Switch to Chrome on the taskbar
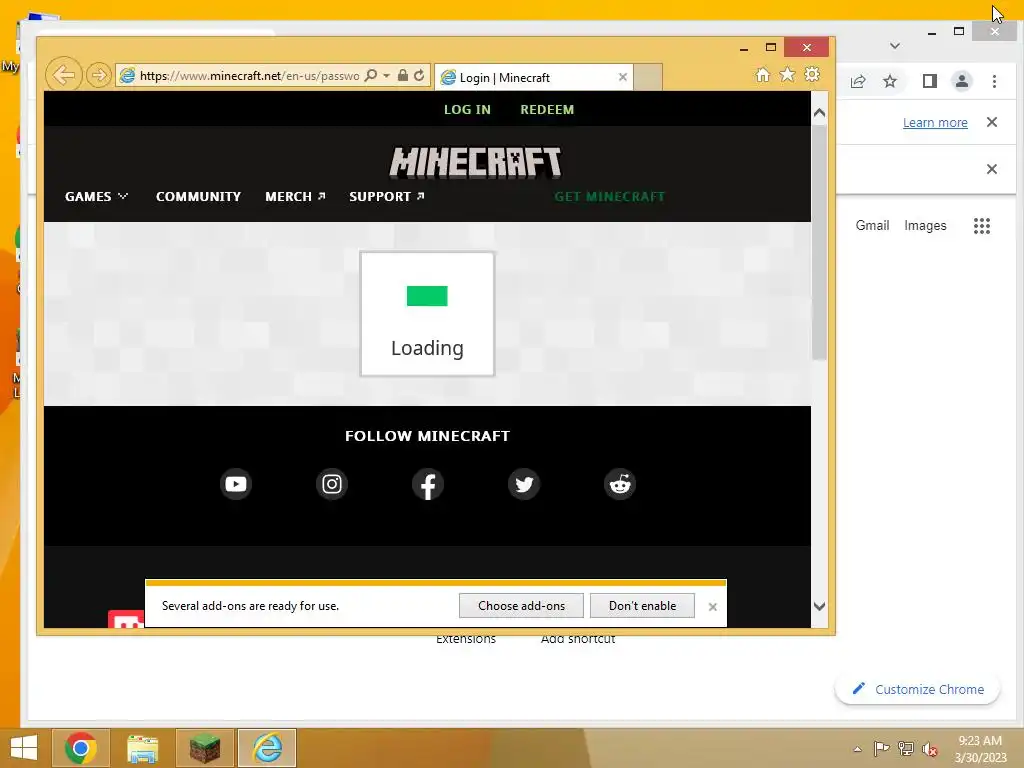Viewport: 1024px width, 768px height. click(80, 748)
